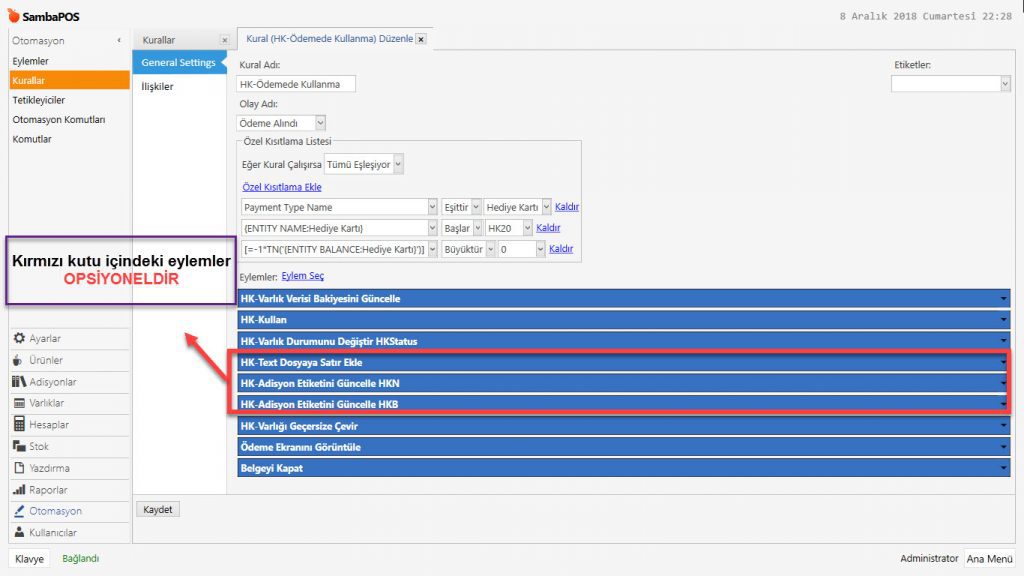The width and height of the screenshot is (1024, 576).
Task: Click the Kural Adı text field
Action: click(x=297, y=84)
